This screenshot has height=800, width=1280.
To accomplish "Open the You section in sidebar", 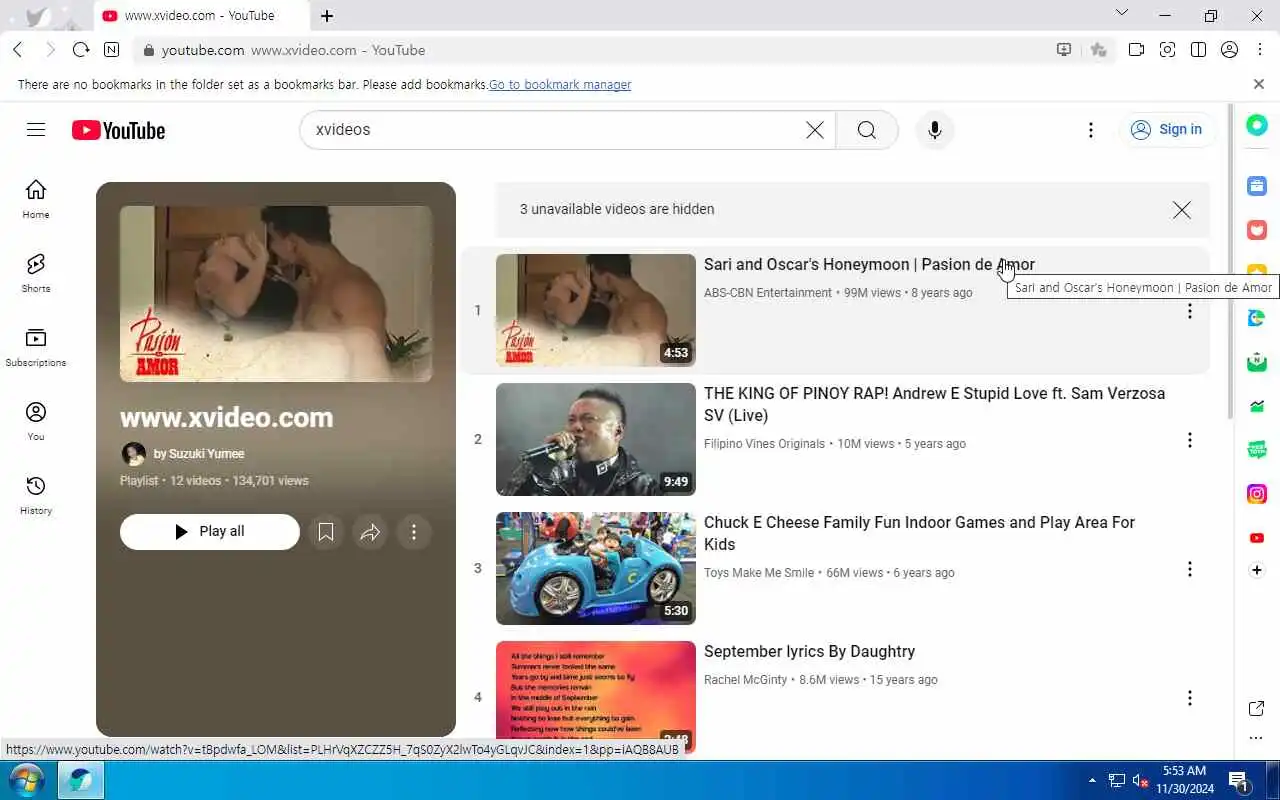I will (x=36, y=421).
